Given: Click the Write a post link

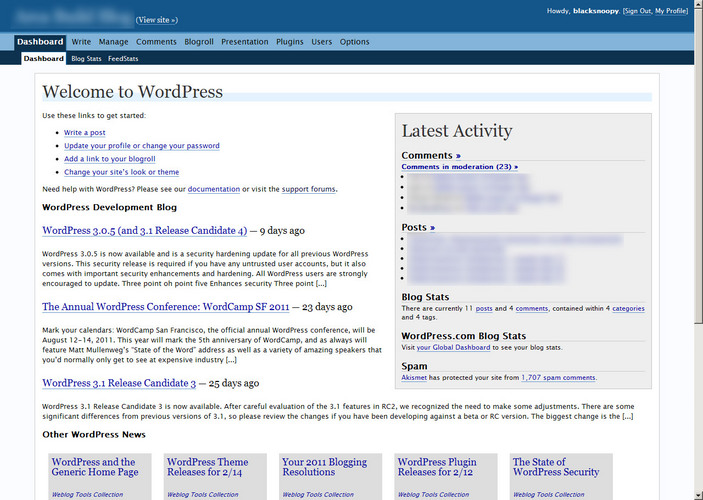Looking at the screenshot, I should click(85, 133).
